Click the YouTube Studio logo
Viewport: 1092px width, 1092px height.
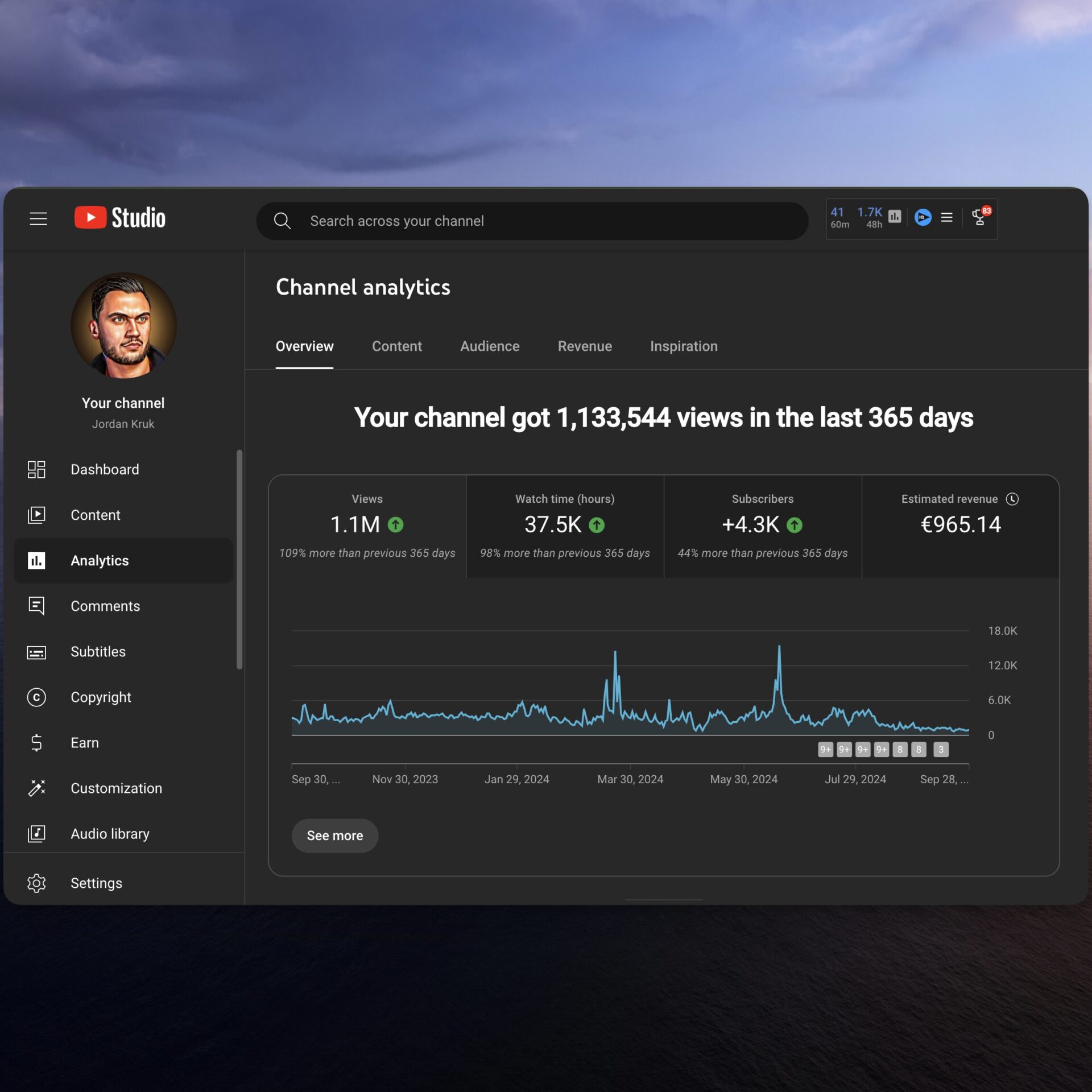[x=120, y=218]
